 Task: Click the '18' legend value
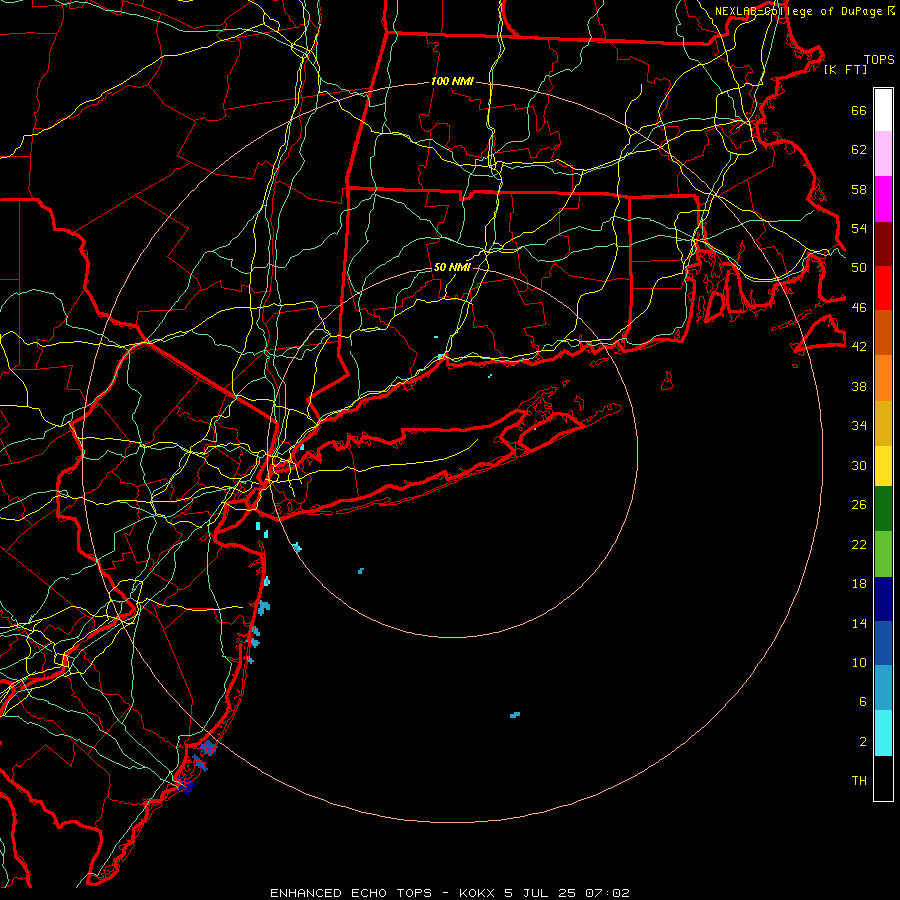coord(859,584)
